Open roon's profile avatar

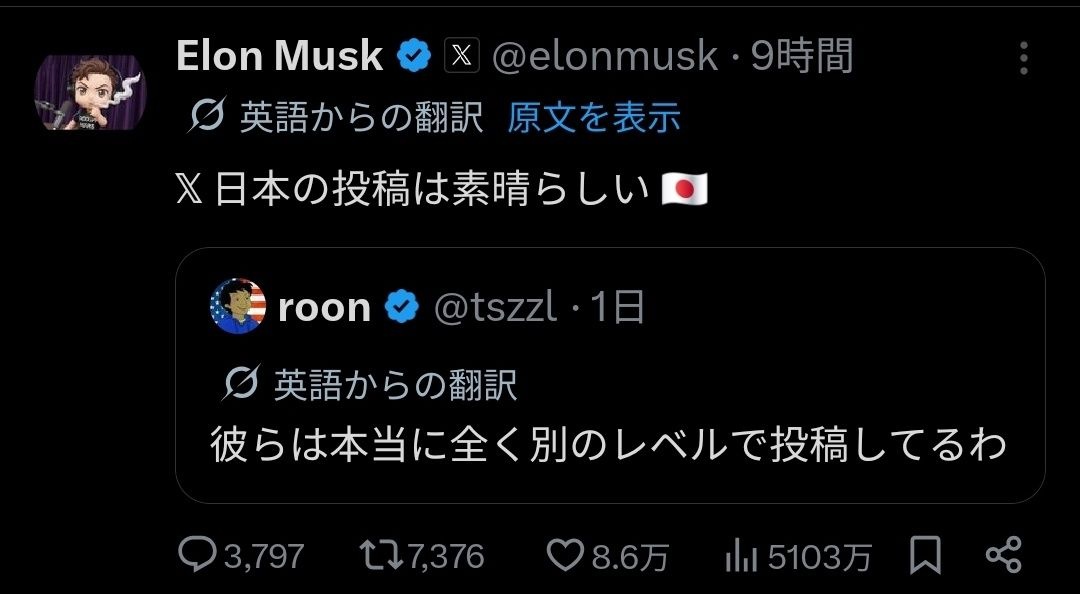click(x=238, y=306)
